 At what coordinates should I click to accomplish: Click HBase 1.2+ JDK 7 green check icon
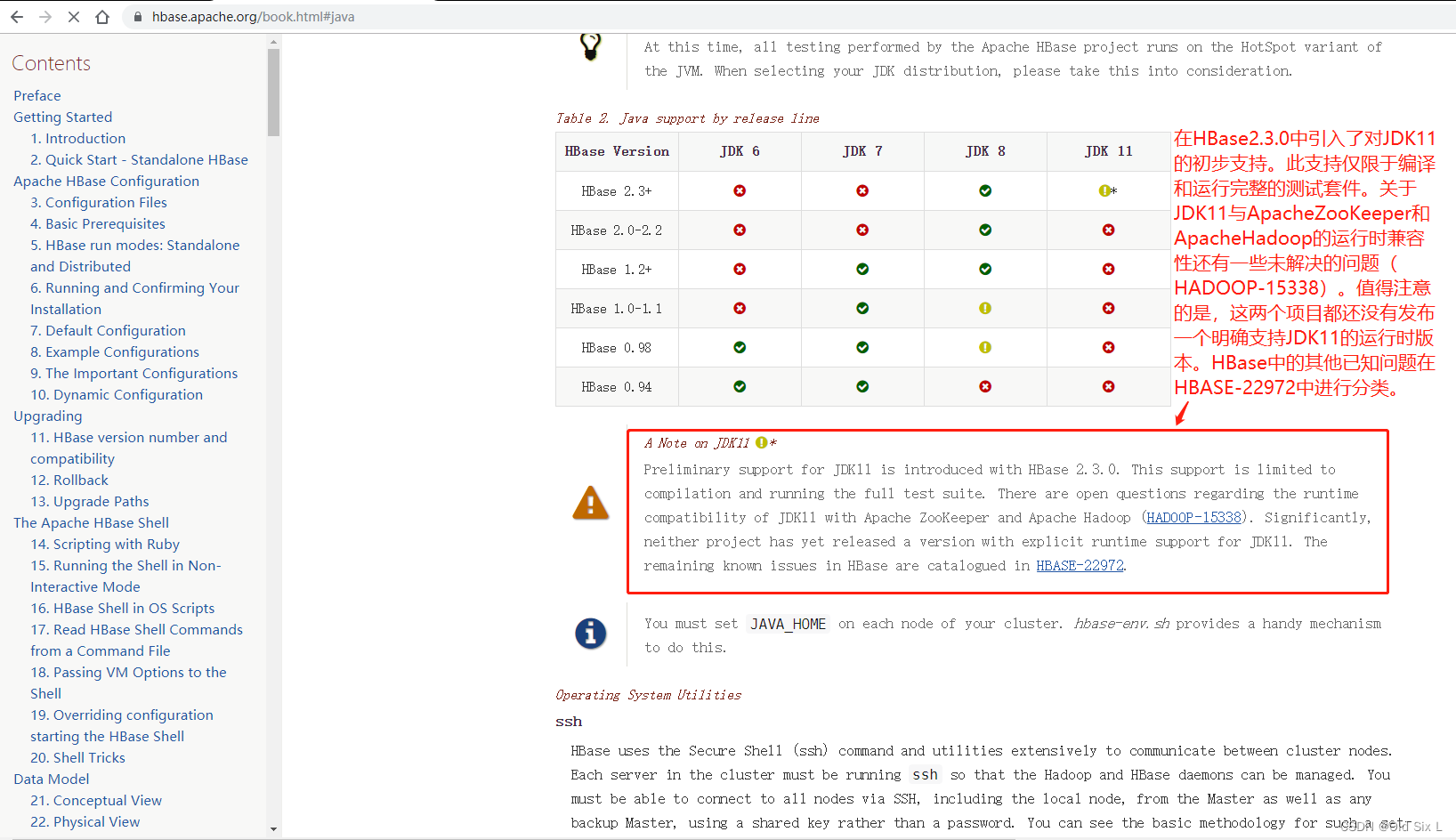862,269
